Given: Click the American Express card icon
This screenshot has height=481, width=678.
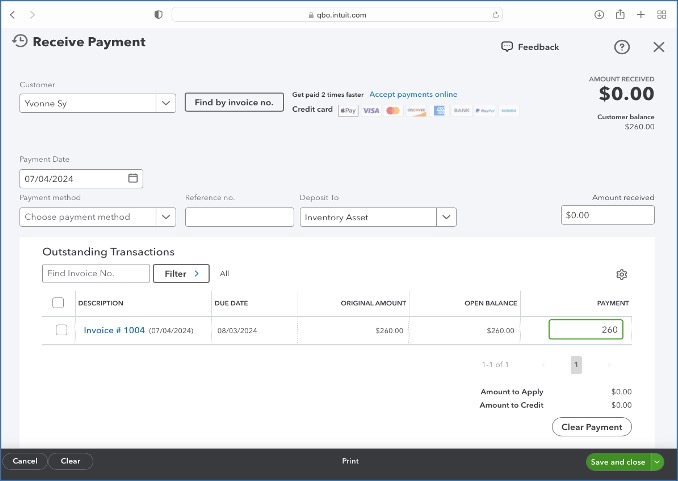Looking at the screenshot, I should point(439,111).
